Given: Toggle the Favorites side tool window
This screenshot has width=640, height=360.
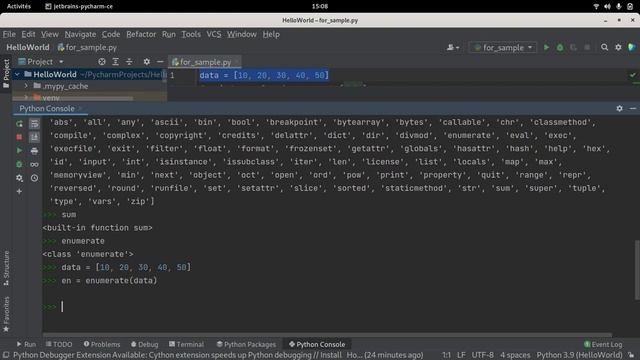Looking at the screenshot, I should coord(6,314).
